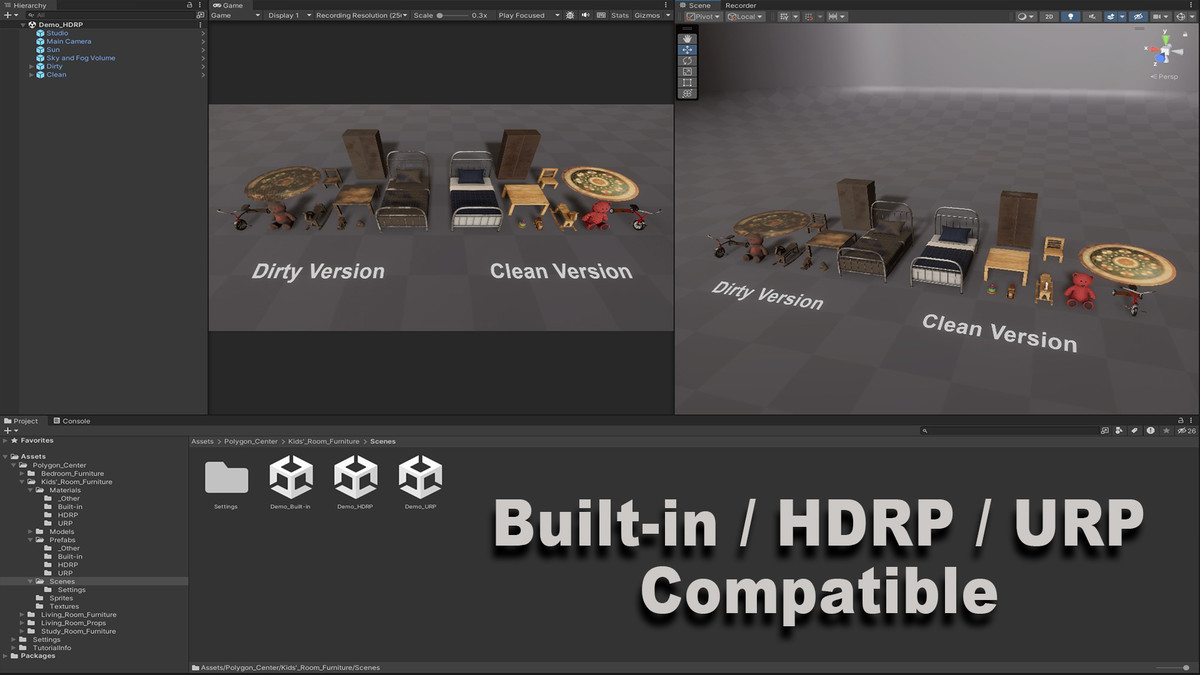
Task: Select the Scene tab
Action: click(696, 5)
